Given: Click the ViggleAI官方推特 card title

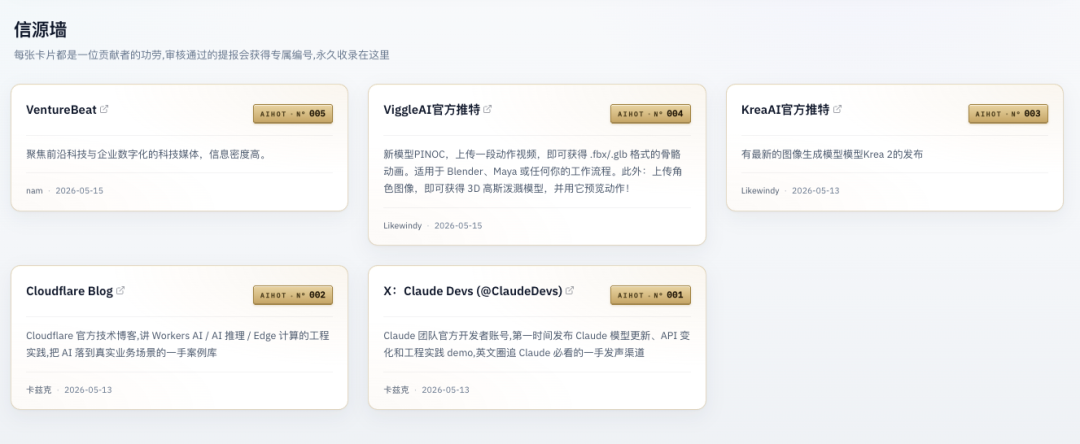Looking at the screenshot, I should coord(431,109).
